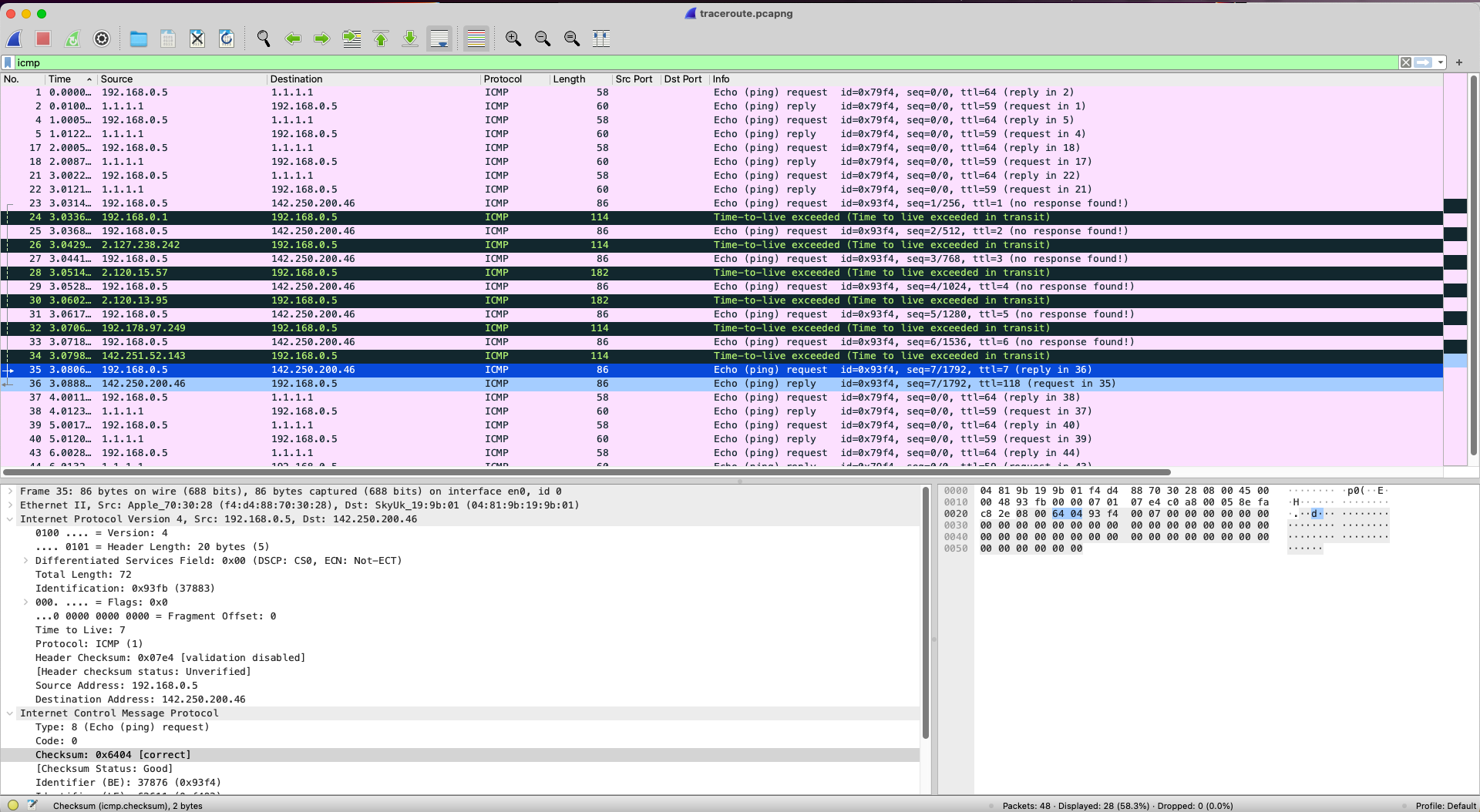Select packet 36 echo reply ttl=118

(721, 384)
